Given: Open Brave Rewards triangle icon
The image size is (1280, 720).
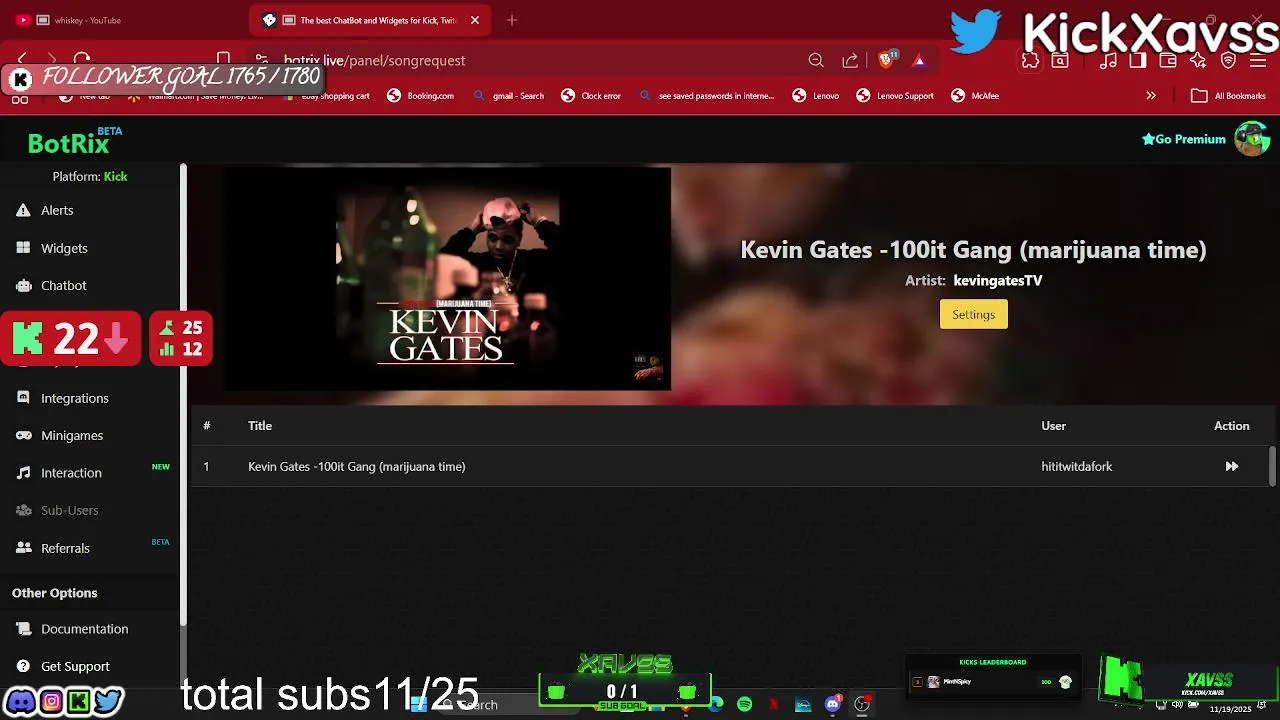Looking at the screenshot, I should pos(919,61).
